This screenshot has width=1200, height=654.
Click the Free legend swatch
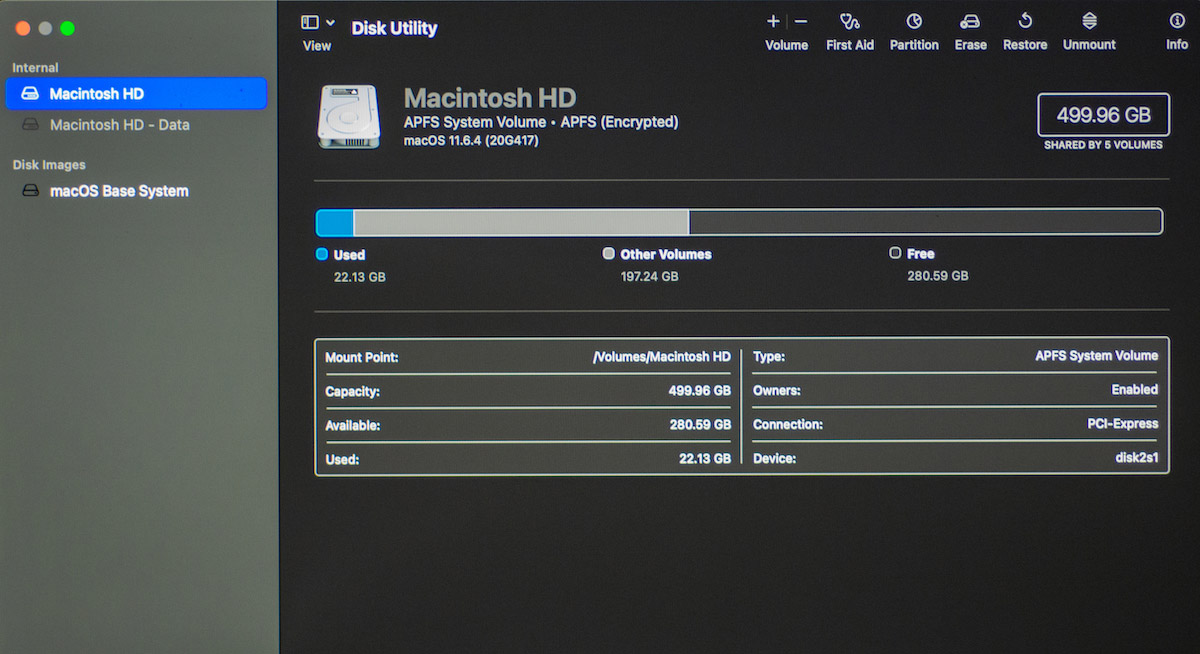tap(895, 254)
